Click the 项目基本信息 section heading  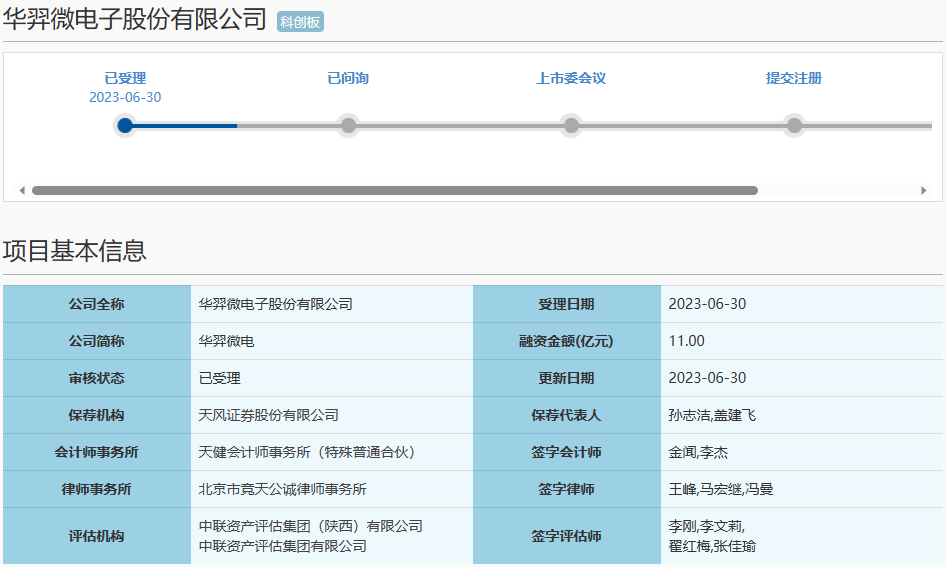click(74, 251)
